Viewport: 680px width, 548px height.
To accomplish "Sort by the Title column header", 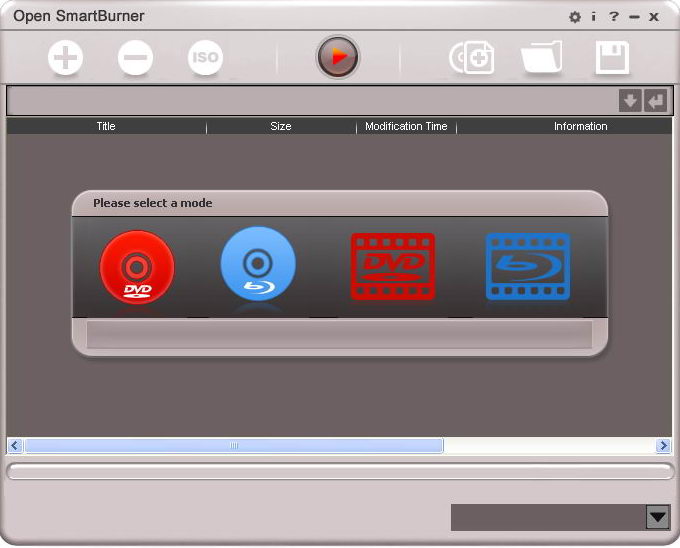I will pyautogui.click(x=106, y=126).
